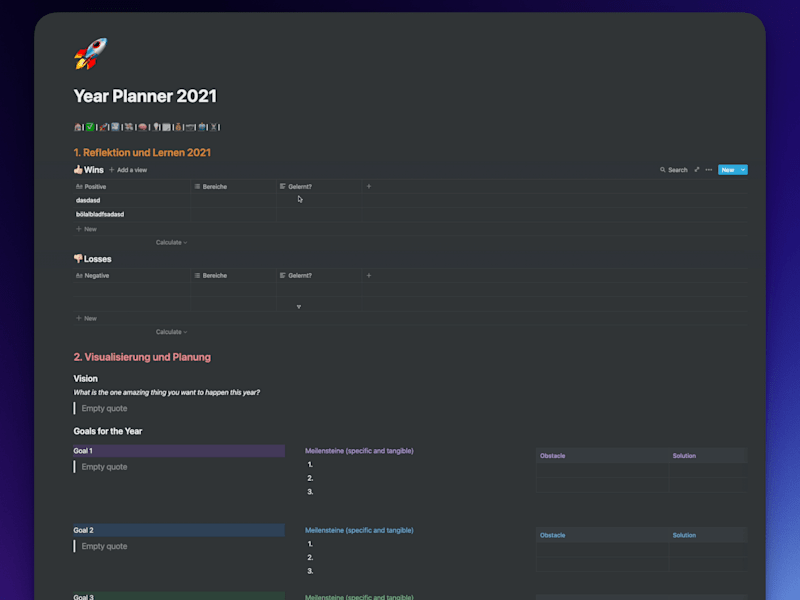Click heading '2. Visualisierung und Planung'

142,357
